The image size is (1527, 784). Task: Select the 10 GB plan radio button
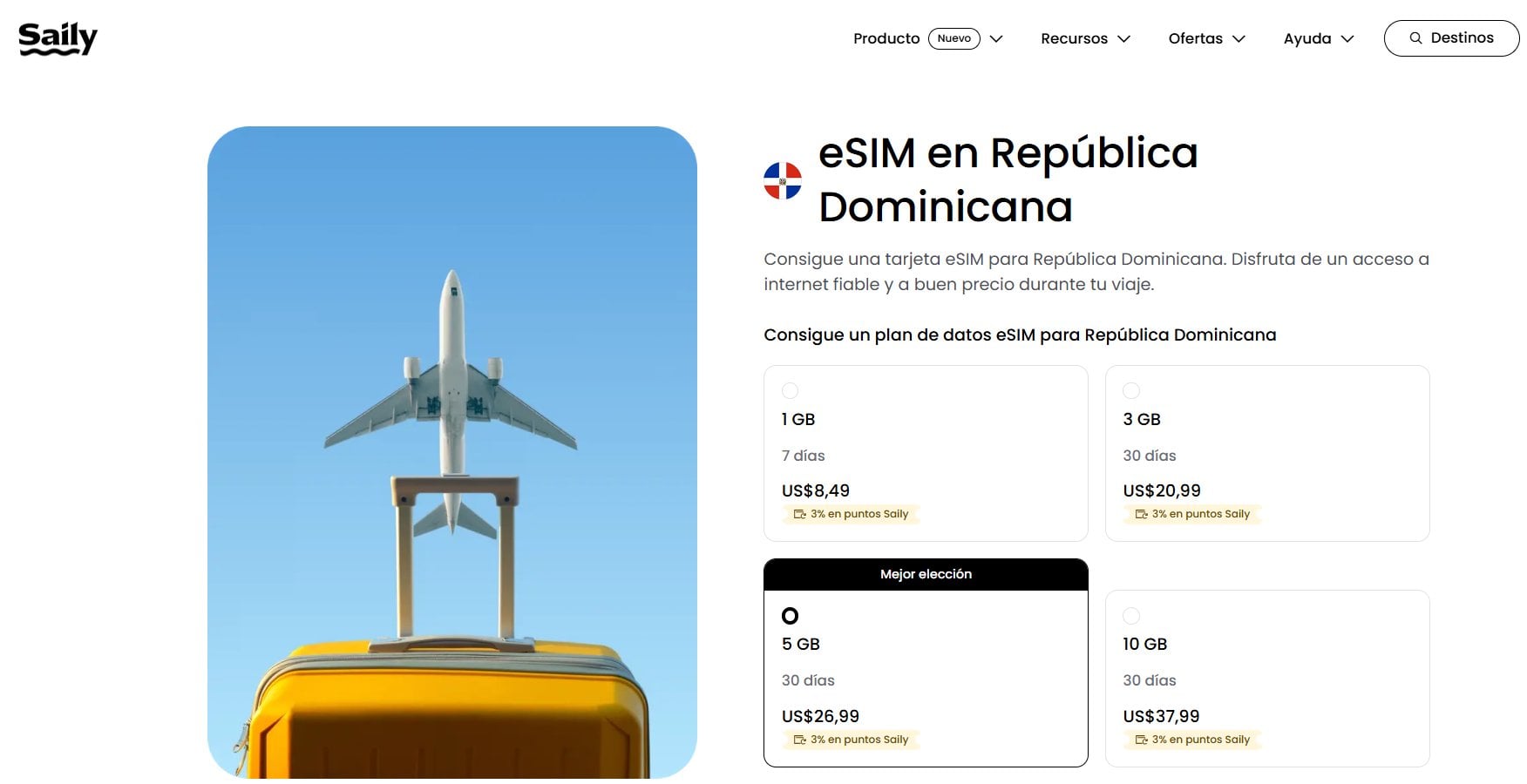(1131, 616)
